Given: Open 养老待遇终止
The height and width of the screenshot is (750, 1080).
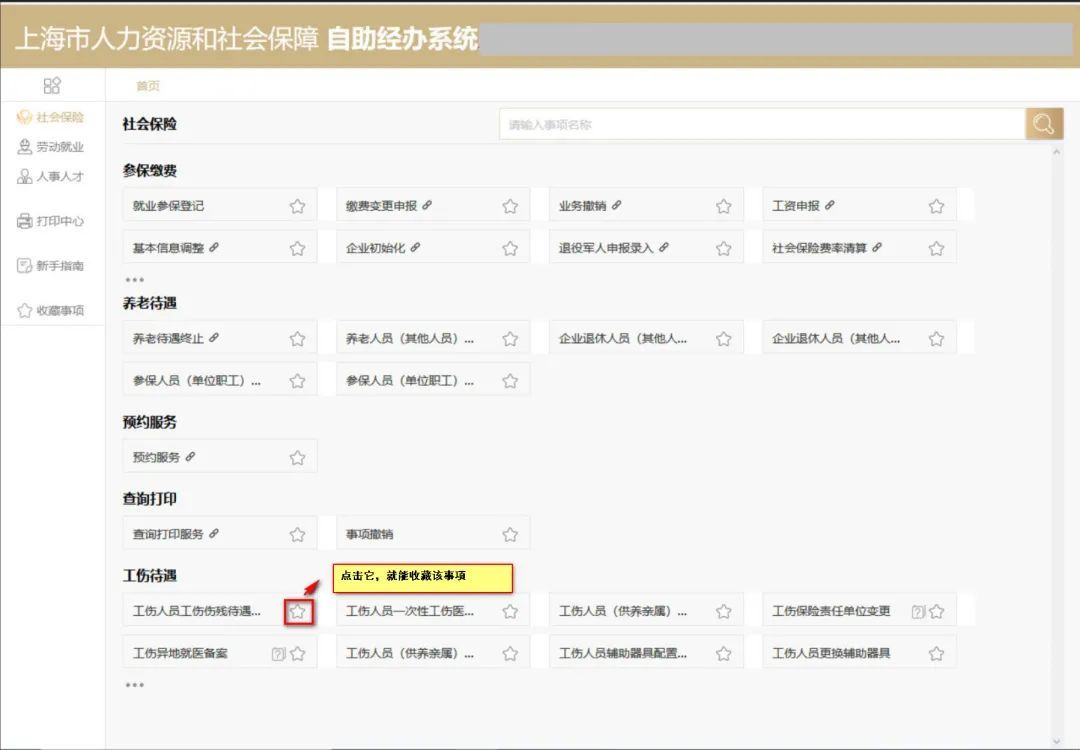Looking at the screenshot, I should [220, 337].
